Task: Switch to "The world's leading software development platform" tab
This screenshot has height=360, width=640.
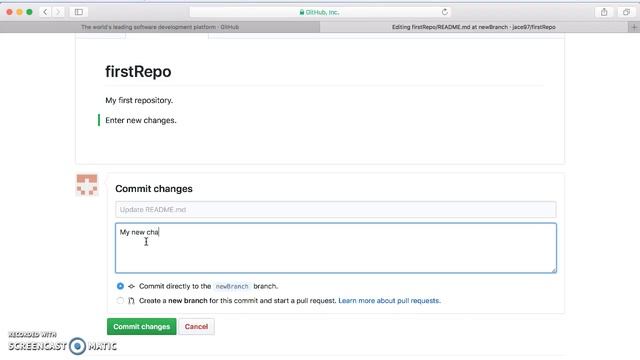Action: (x=160, y=27)
